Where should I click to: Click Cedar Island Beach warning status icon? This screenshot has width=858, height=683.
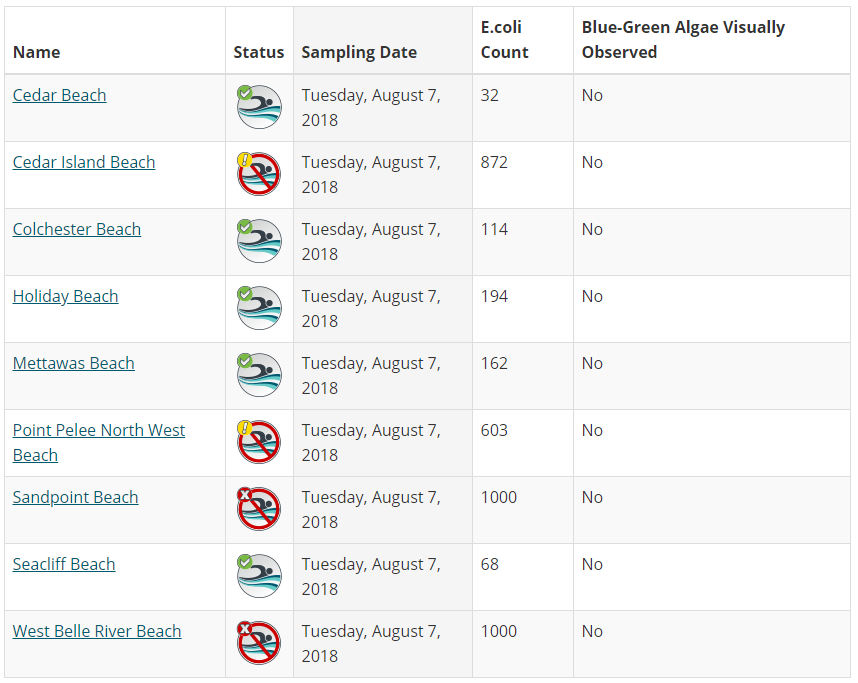click(x=259, y=174)
